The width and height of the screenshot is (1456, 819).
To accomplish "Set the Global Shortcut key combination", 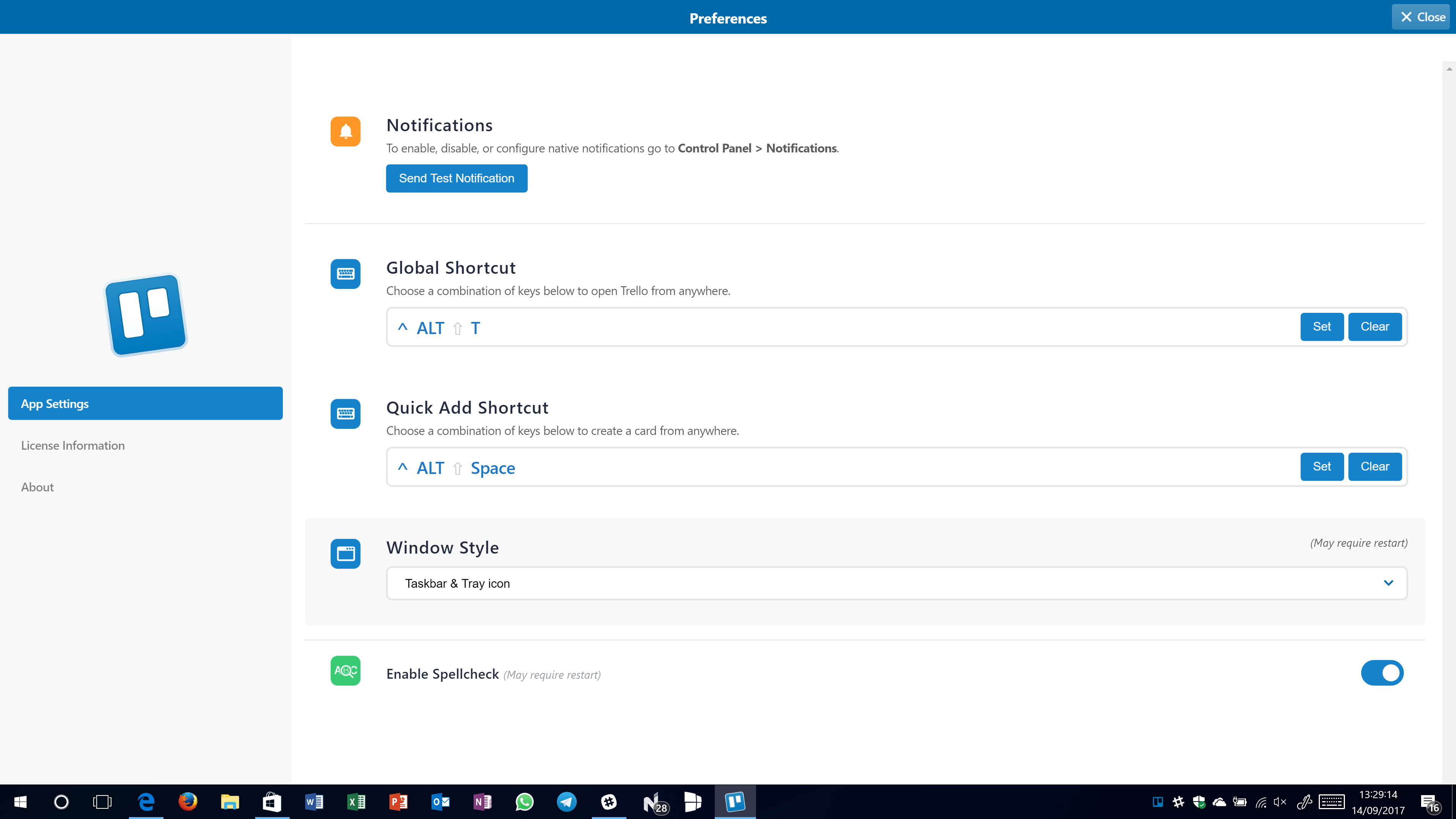I will click(1322, 327).
